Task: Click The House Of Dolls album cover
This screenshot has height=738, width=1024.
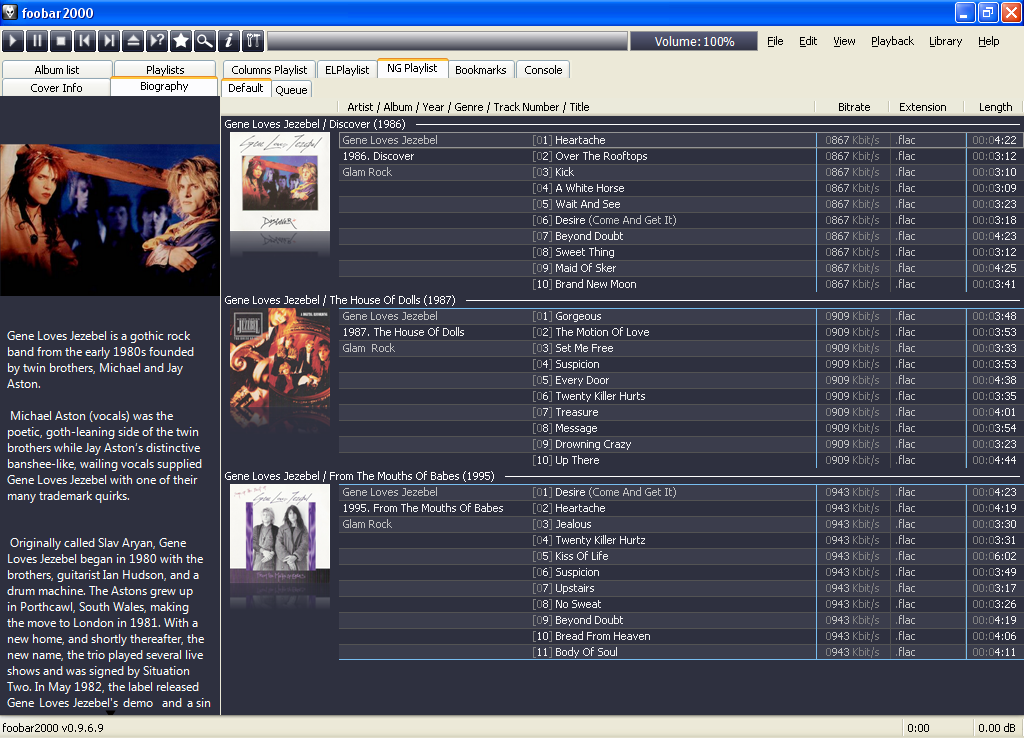Action: (280, 358)
